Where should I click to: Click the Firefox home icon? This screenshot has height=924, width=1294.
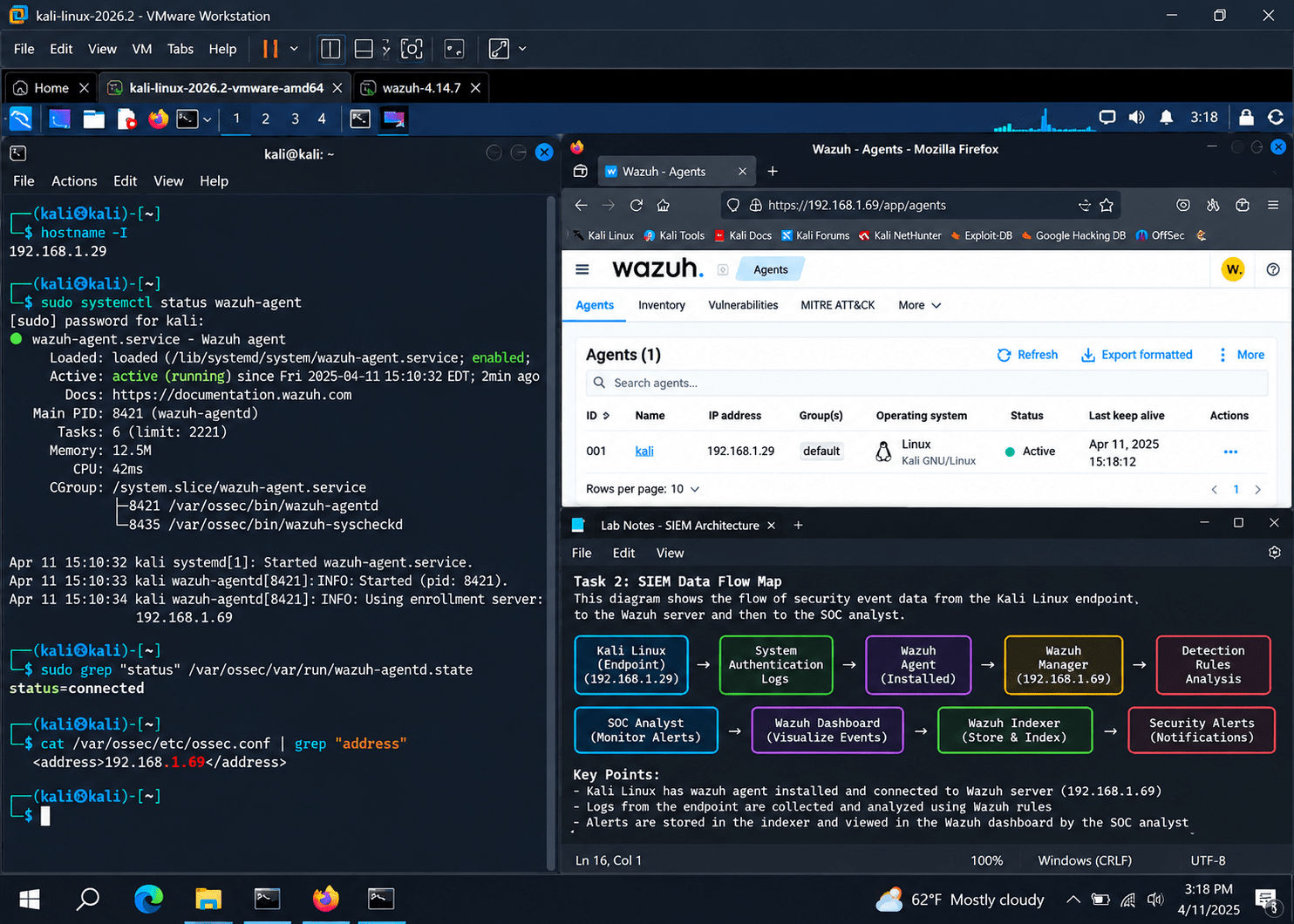664,205
